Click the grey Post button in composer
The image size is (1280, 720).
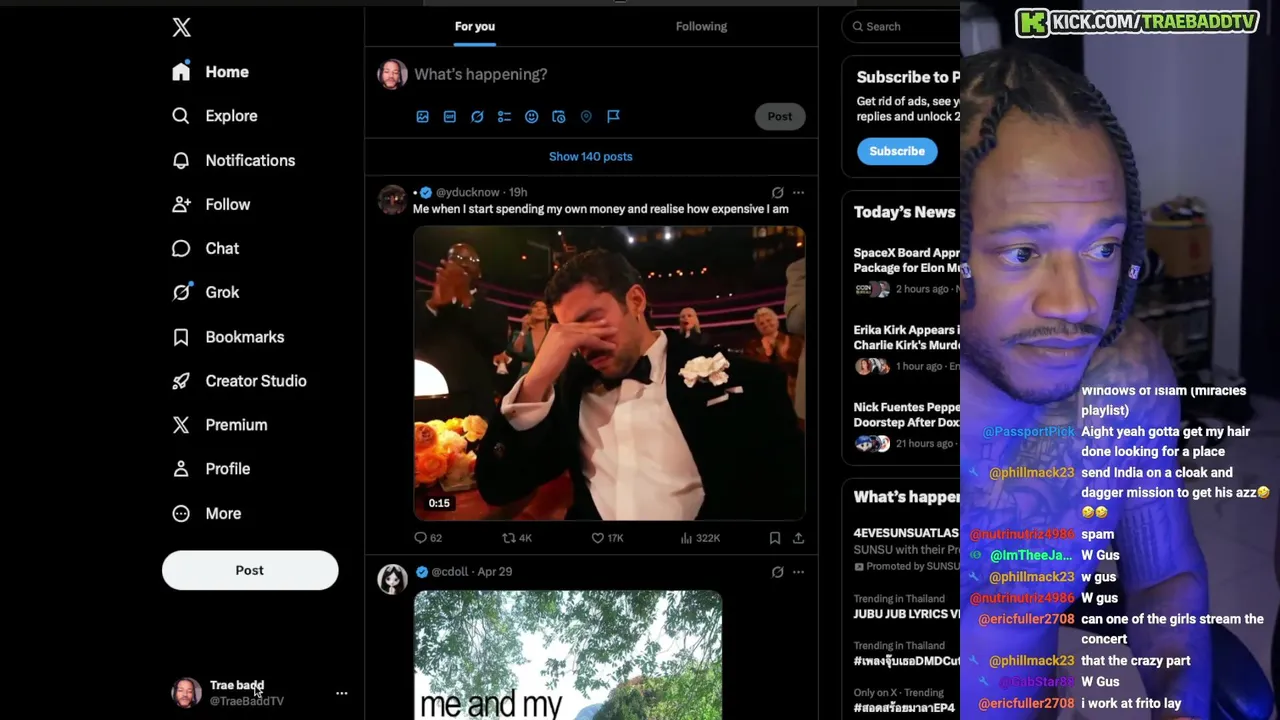(x=780, y=116)
